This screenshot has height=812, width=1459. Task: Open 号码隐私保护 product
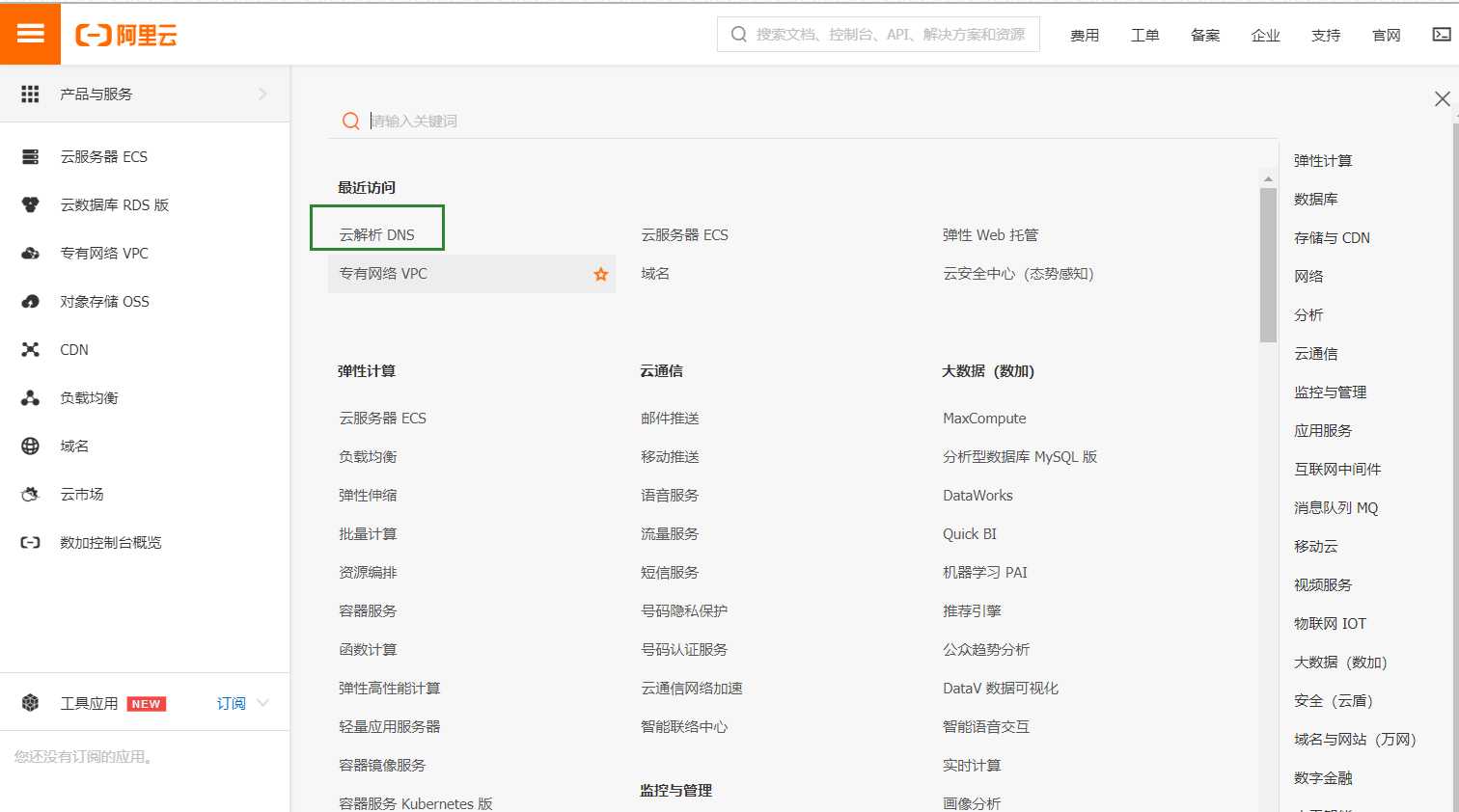[x=684, y=610]
